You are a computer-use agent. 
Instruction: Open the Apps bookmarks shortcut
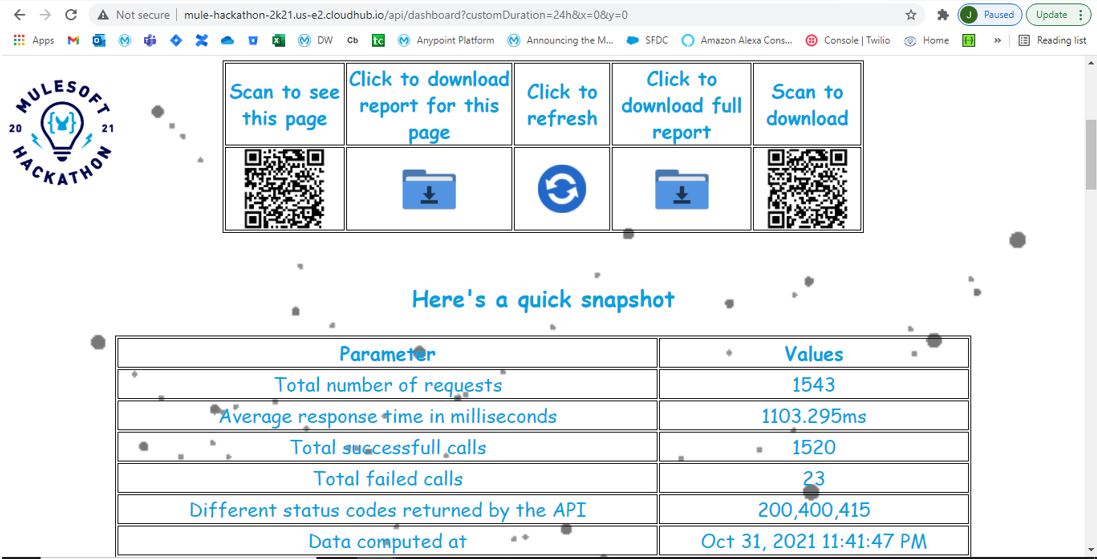point(34,41)
